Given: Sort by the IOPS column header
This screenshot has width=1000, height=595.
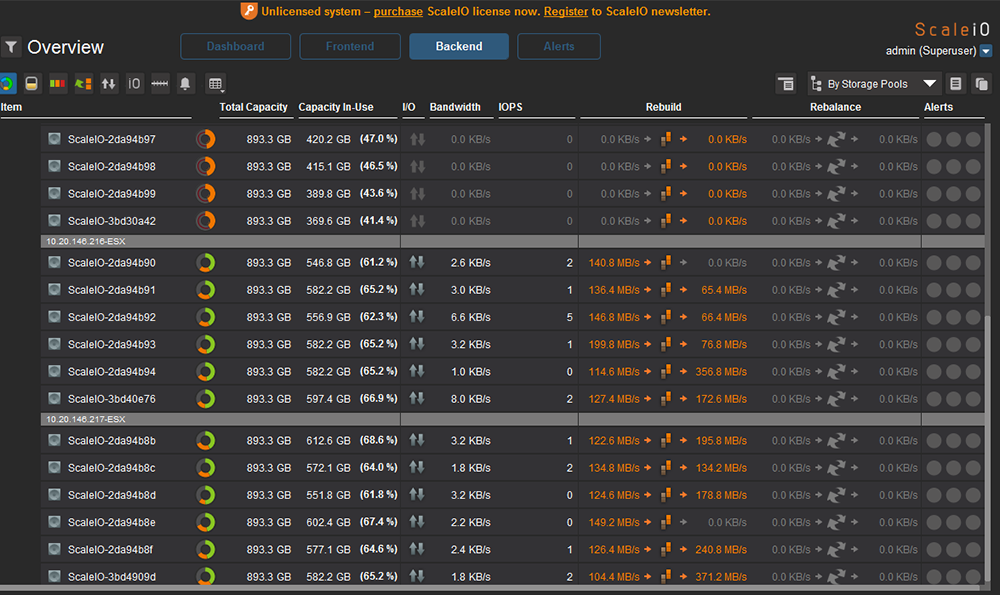Looking at the screenshot, I should 510,107.
